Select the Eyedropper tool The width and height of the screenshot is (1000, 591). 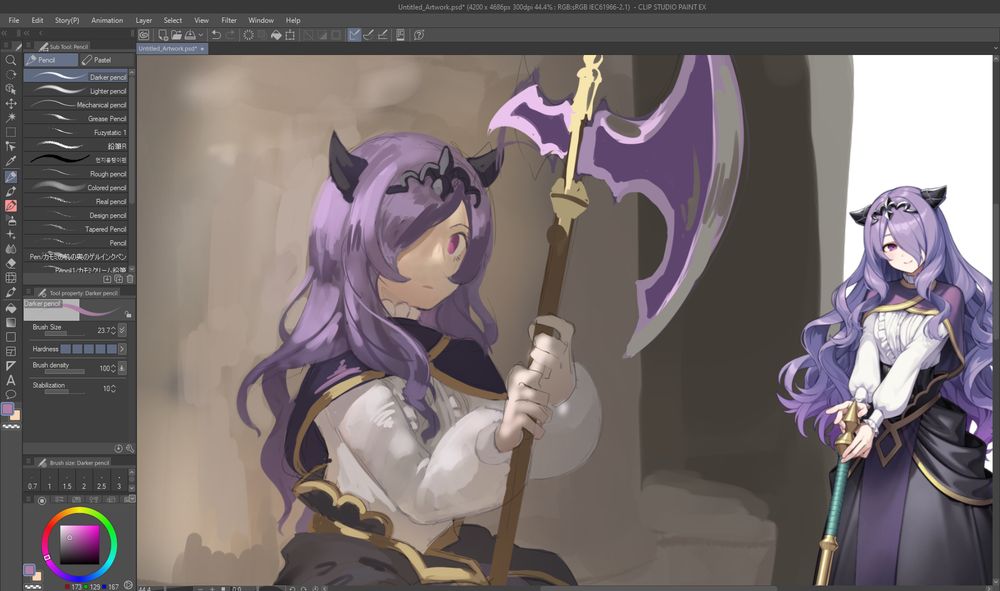tap(11, 161)
